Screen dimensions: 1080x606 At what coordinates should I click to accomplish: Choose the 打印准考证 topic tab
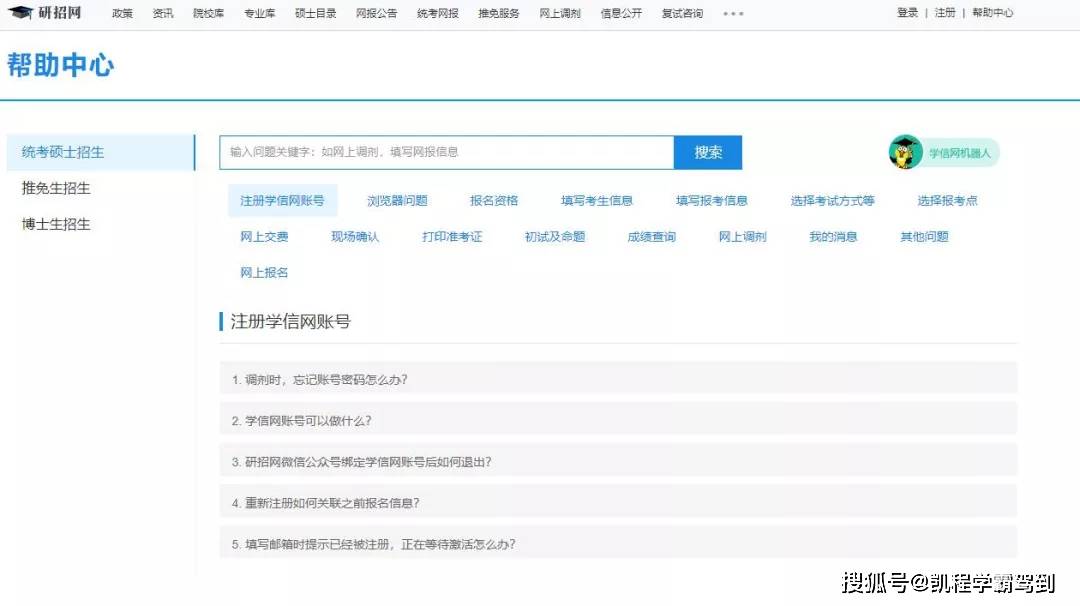coord(452,237)
